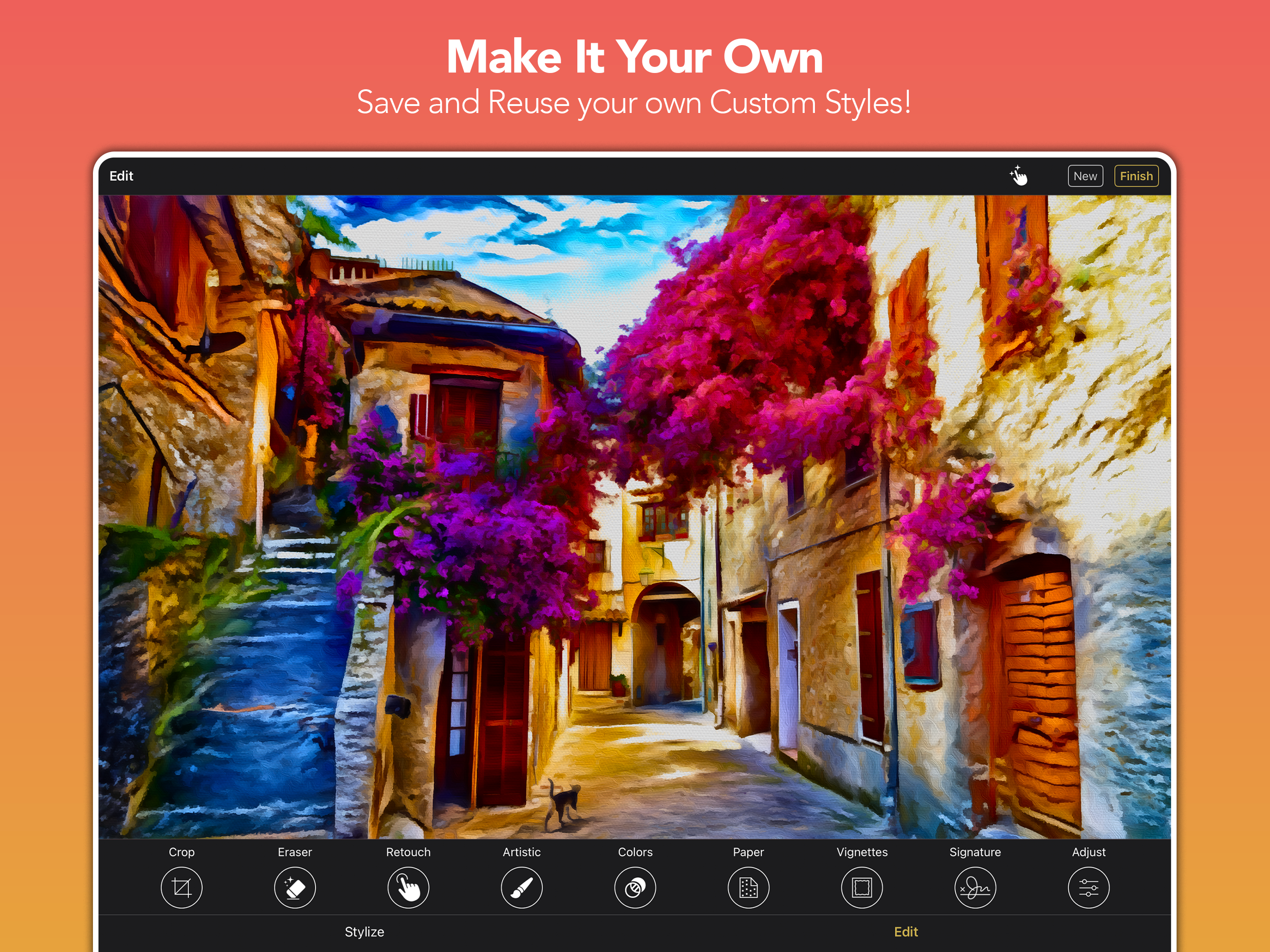The image size is (1270, 952).
Task: Select the Vignettes frame icon
Action: 862,888
